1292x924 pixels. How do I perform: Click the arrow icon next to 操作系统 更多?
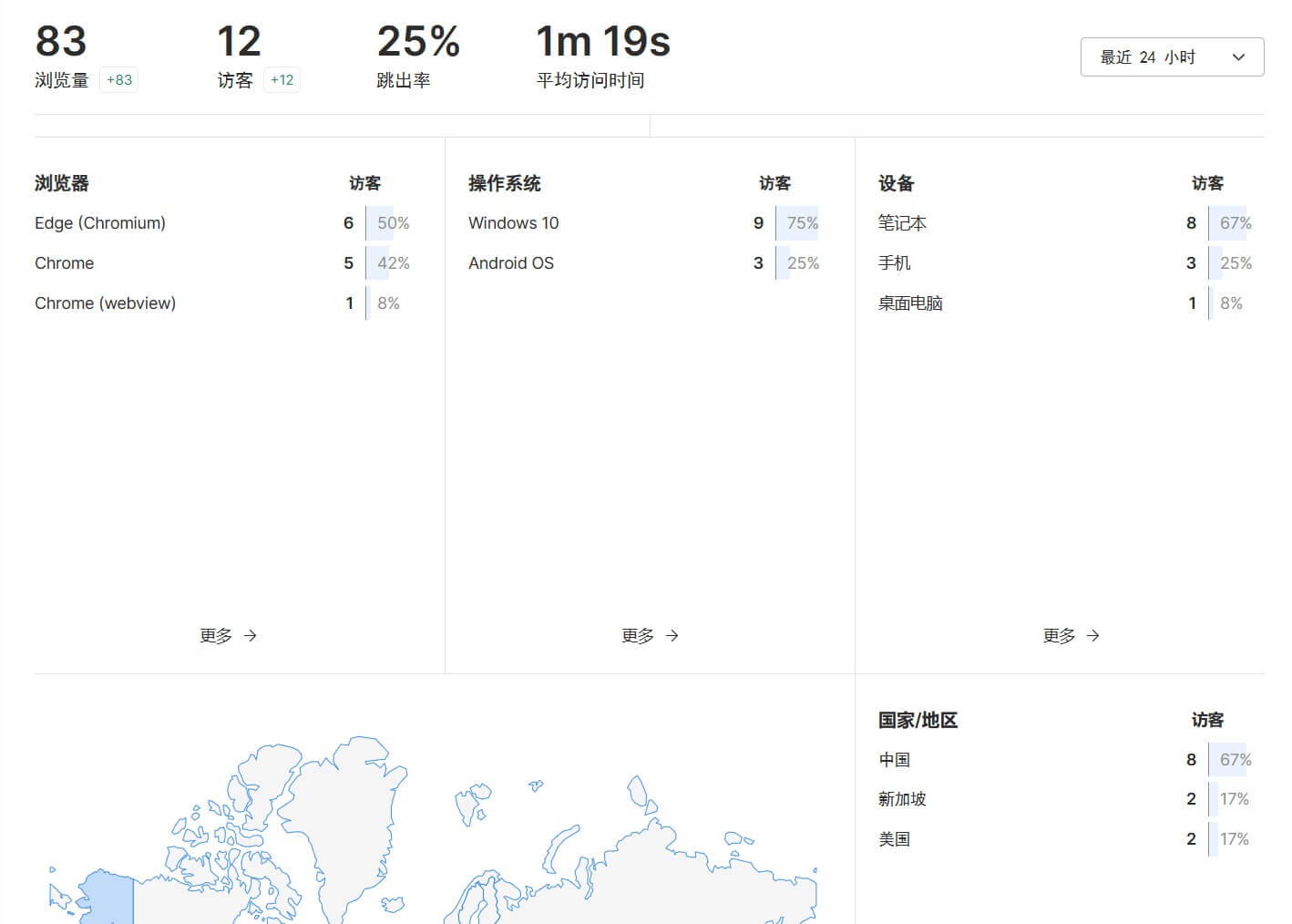(x=672, y=635)
